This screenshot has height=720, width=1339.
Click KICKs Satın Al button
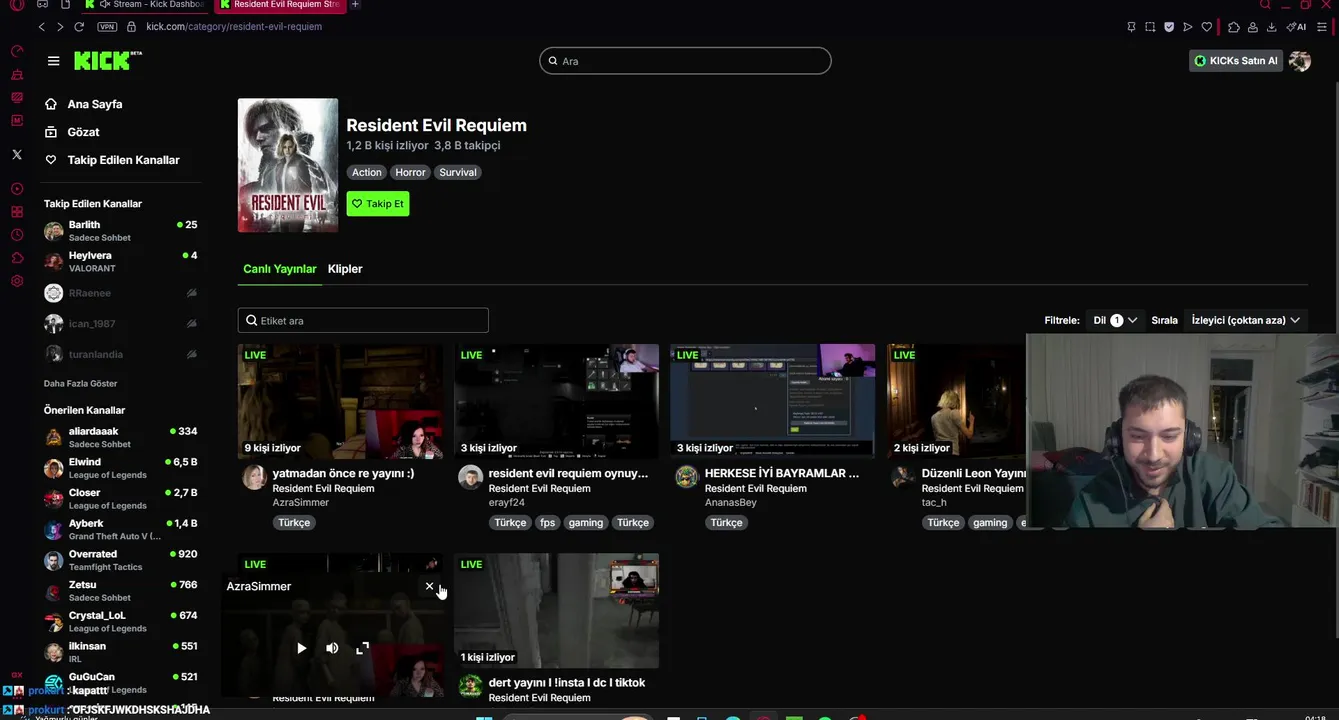(x=1235, y=61)
